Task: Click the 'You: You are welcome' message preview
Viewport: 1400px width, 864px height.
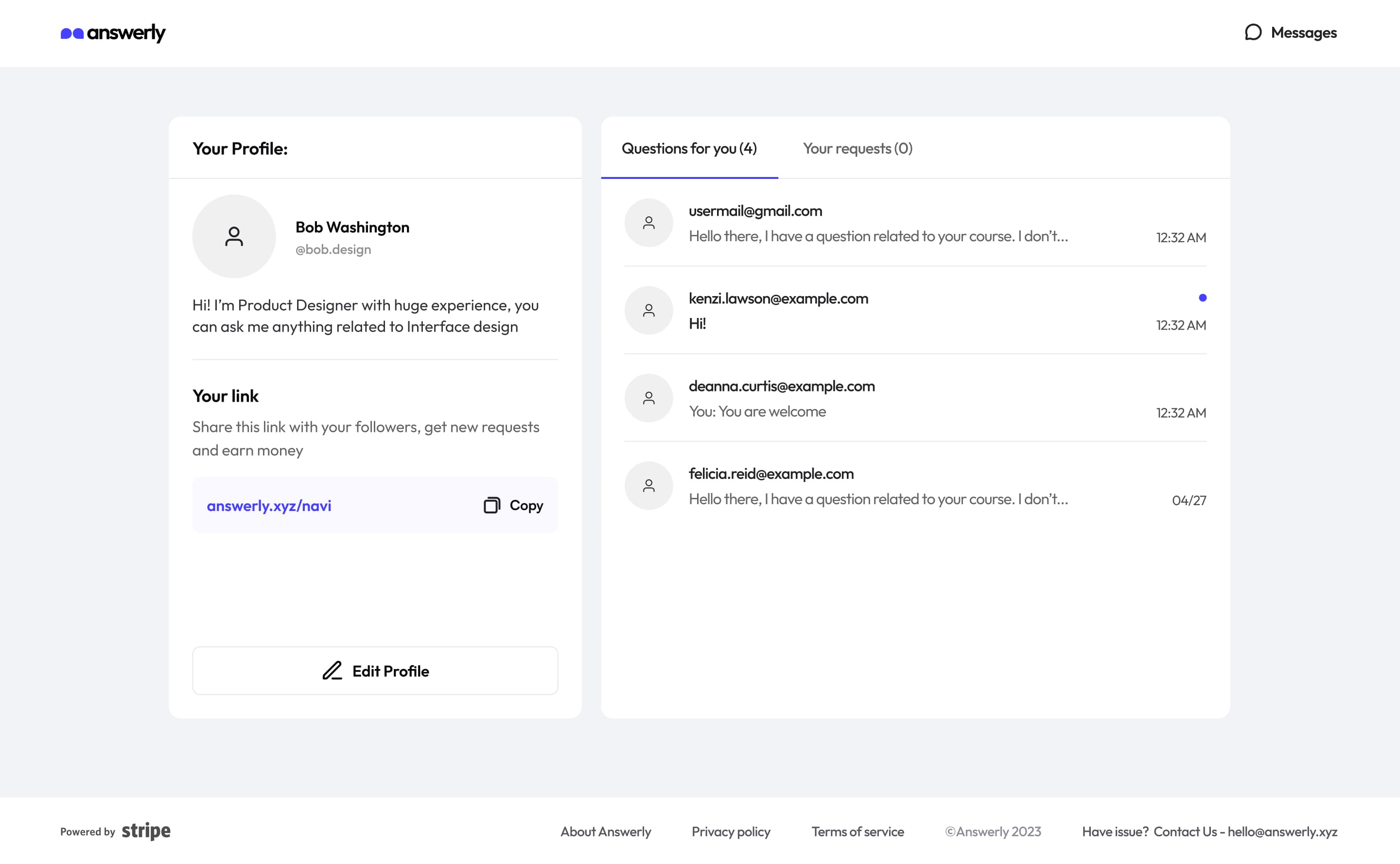Action: pos(757,411)
